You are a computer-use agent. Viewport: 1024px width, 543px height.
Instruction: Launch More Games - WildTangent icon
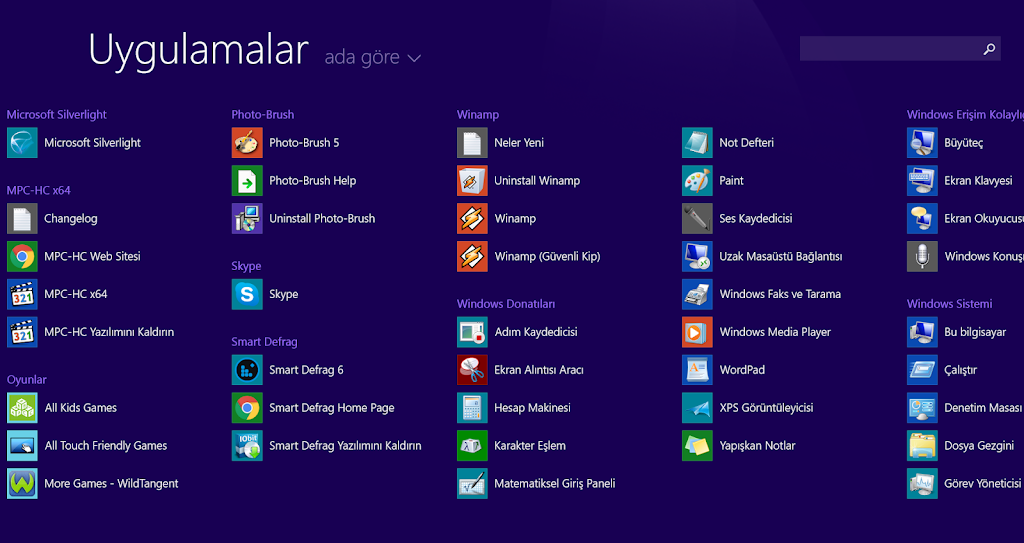[22, 484]
